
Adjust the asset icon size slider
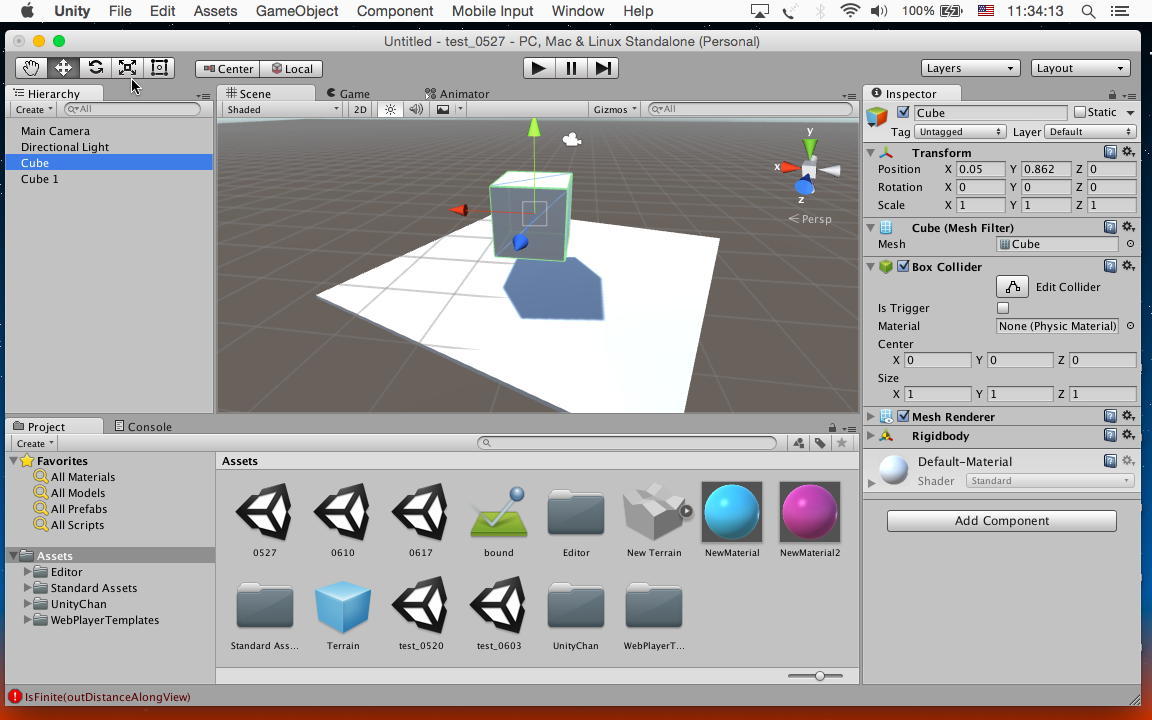coord(819,676)
